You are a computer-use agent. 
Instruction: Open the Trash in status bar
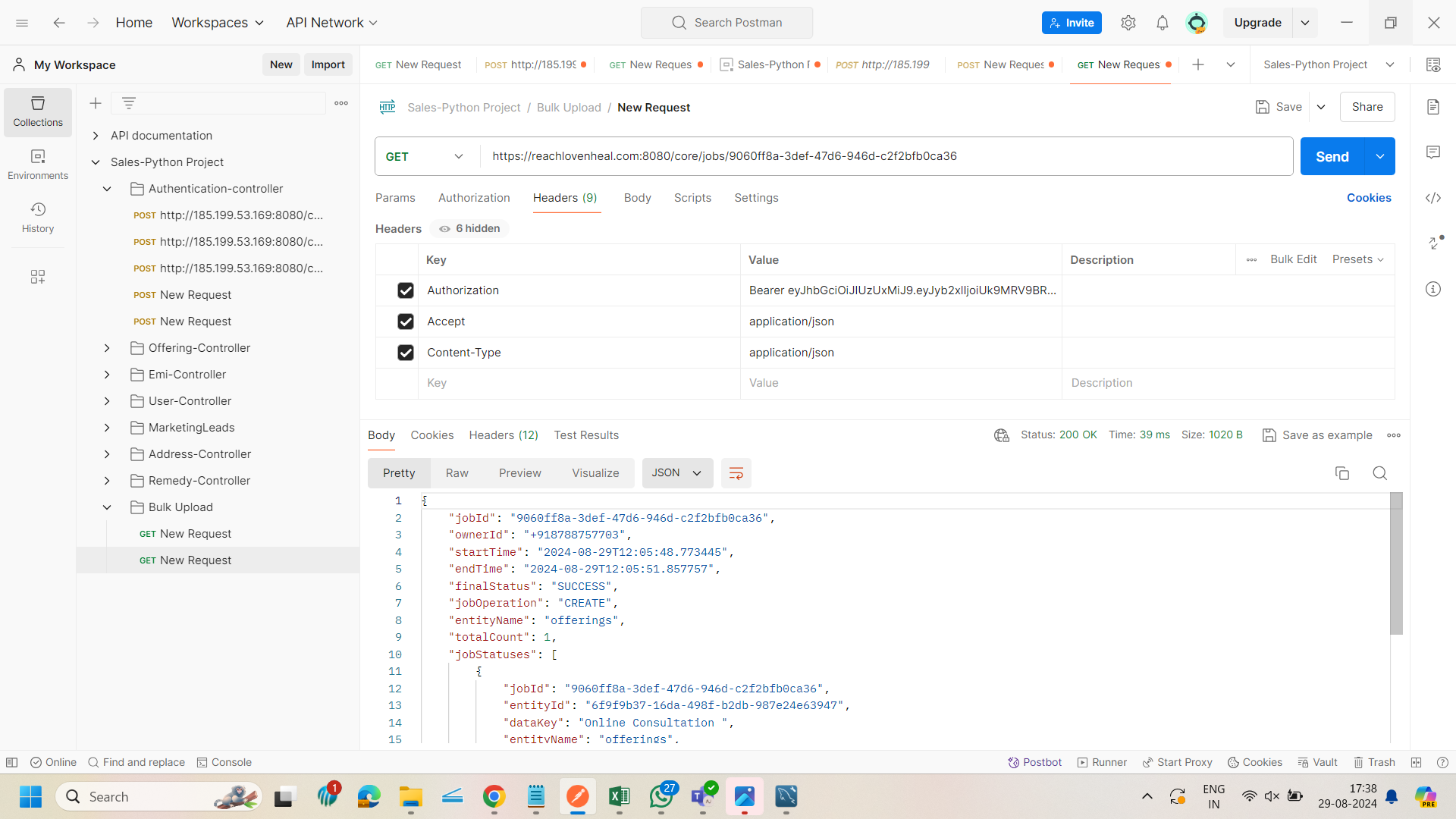click(x=1375, y=762)
